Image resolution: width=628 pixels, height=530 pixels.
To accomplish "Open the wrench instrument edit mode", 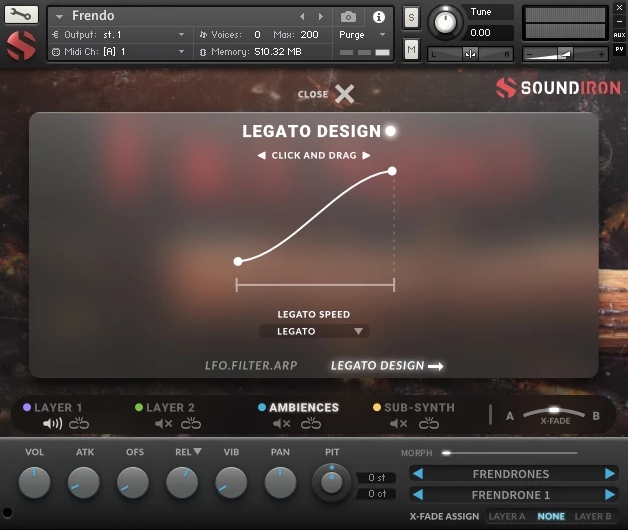I will point(21,14).
